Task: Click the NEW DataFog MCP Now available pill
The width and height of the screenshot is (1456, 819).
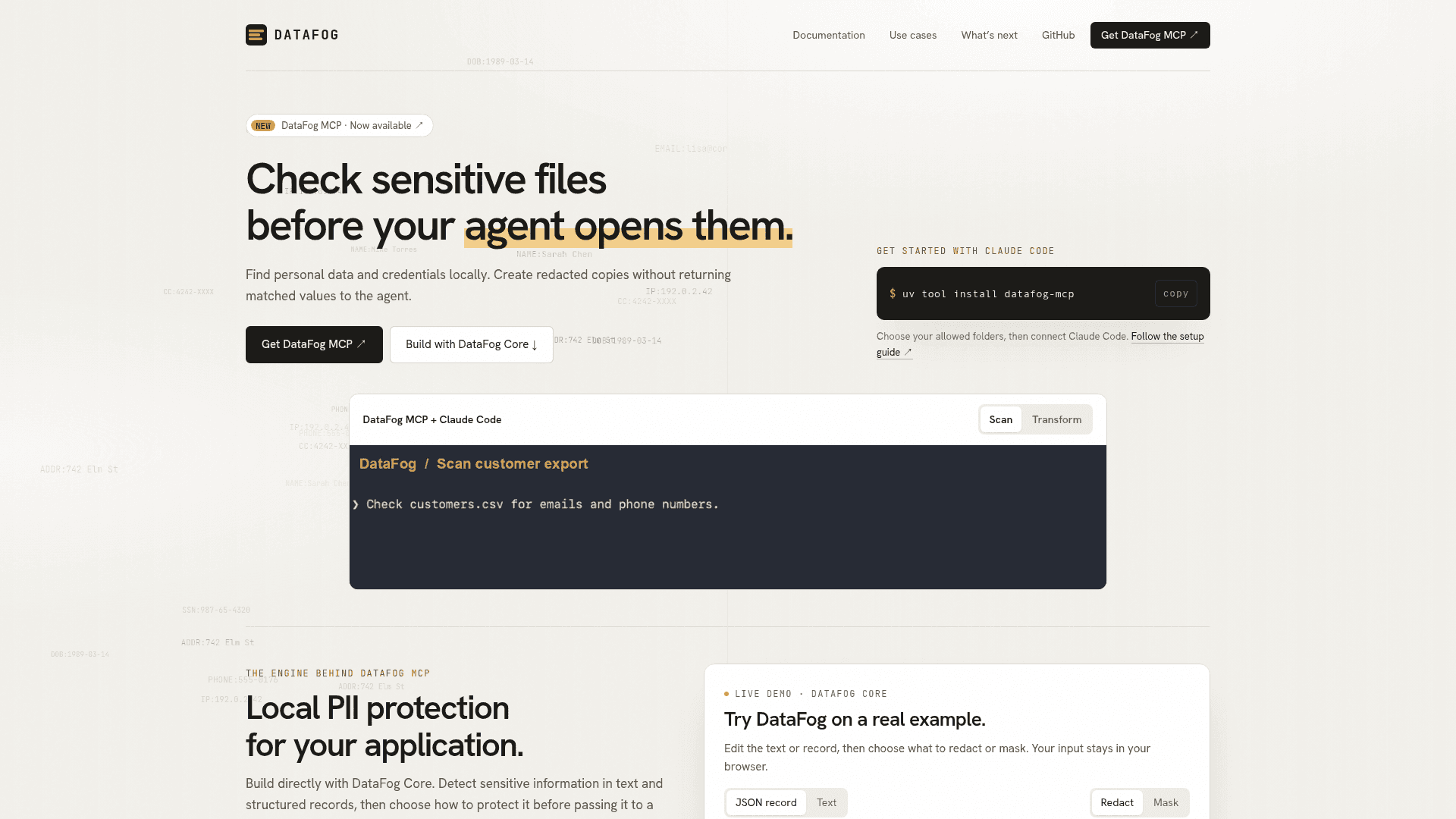Action: [x=340, y=126]
